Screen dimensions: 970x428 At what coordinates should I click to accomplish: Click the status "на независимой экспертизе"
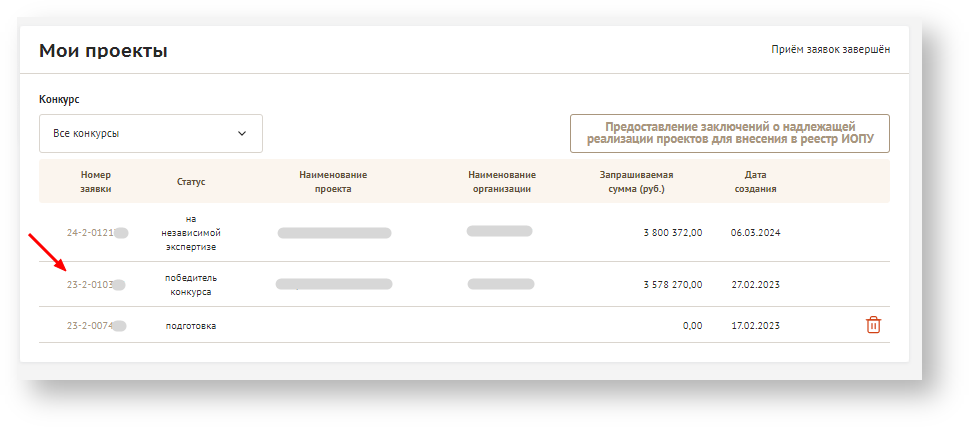click(189, 232)
